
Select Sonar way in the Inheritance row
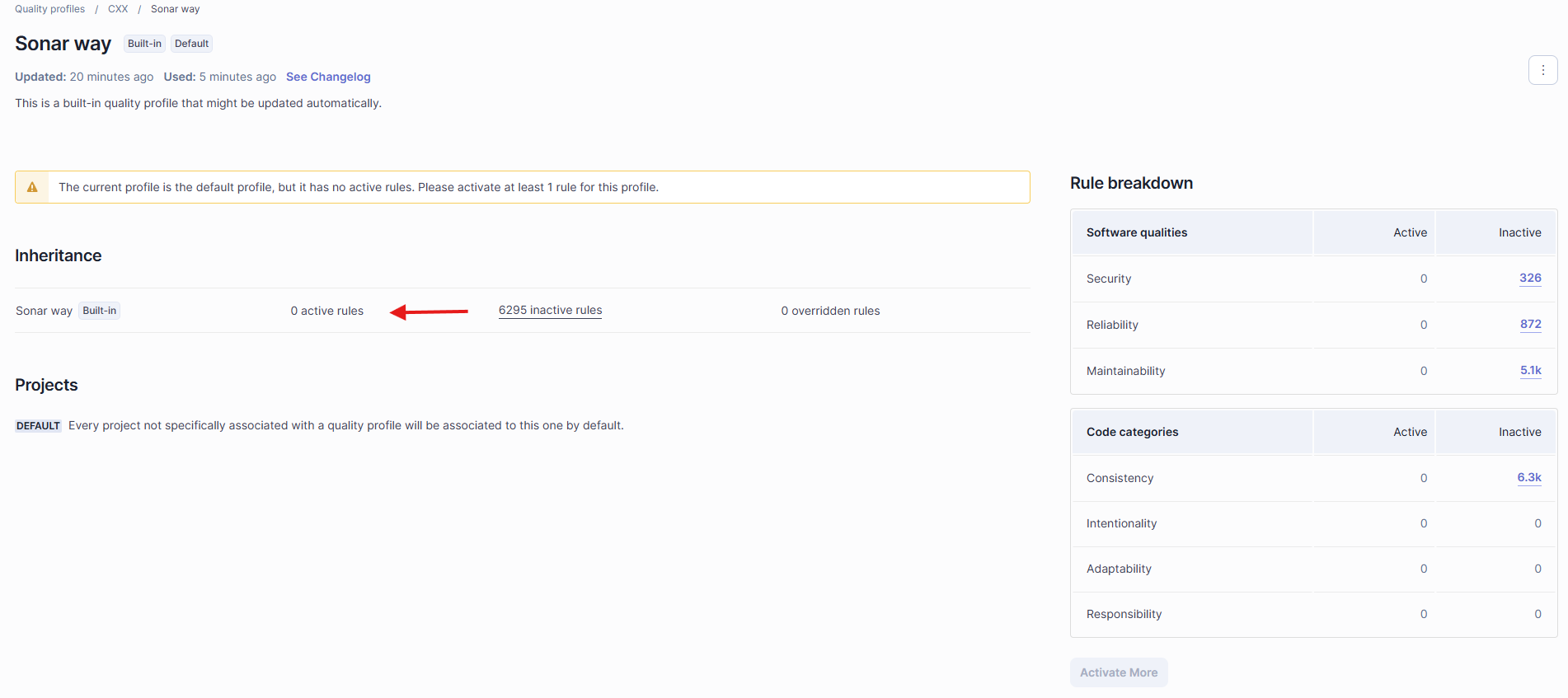tap(44, 311)
